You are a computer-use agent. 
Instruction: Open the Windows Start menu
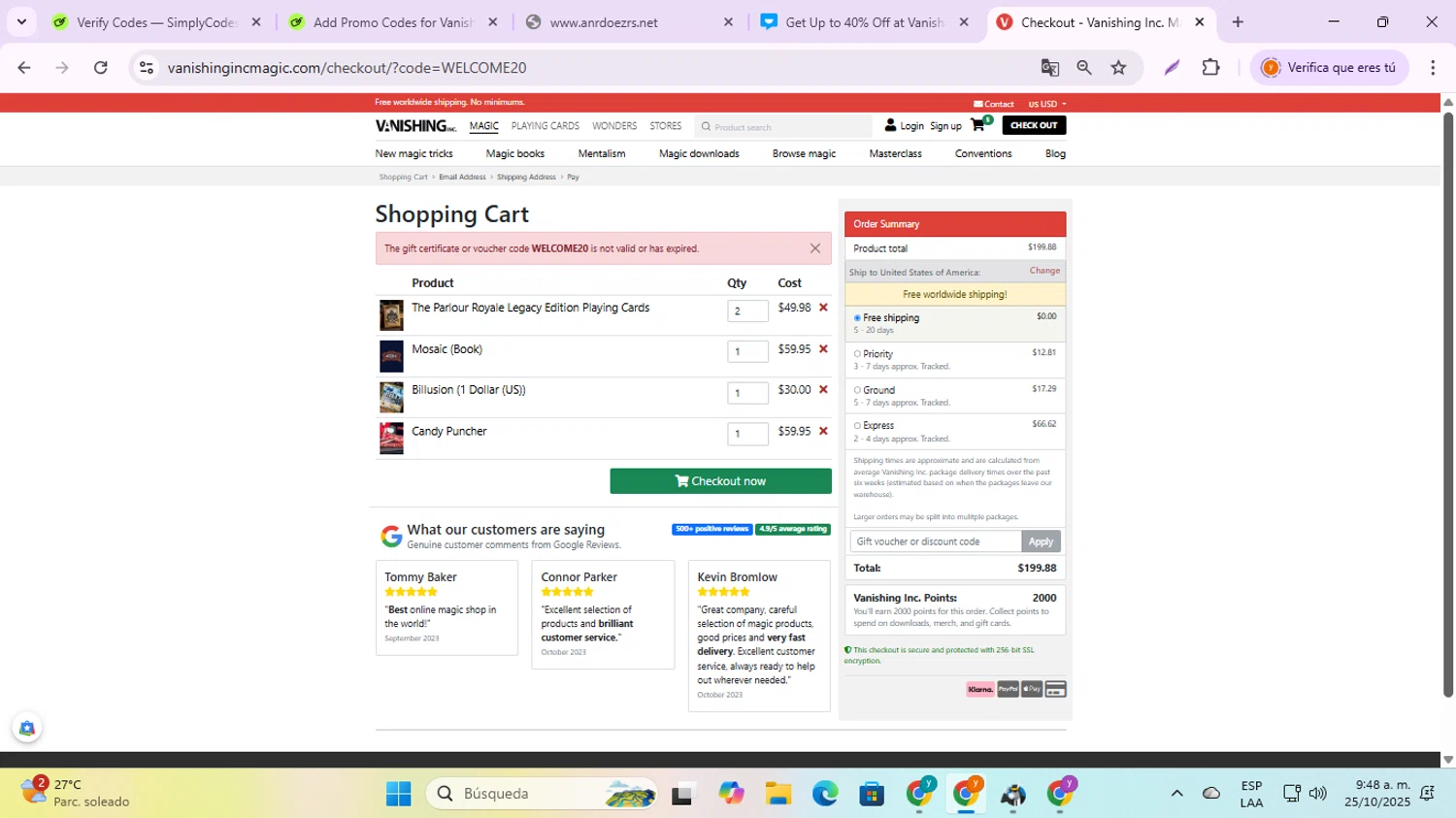[x=398, y=794]
